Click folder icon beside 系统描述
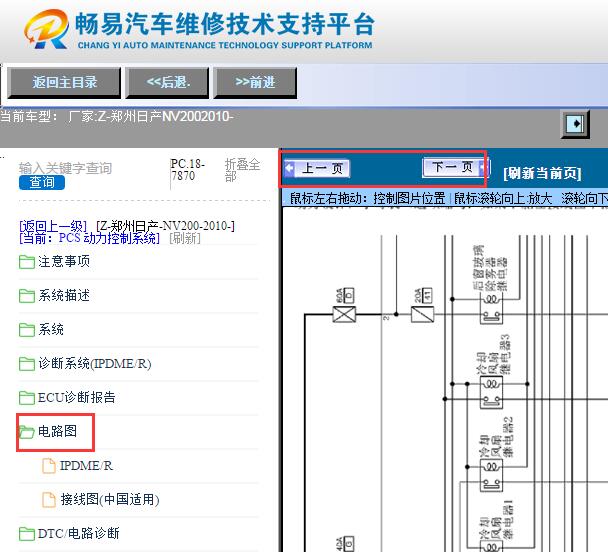608x552 pixels. click(27, 296)
